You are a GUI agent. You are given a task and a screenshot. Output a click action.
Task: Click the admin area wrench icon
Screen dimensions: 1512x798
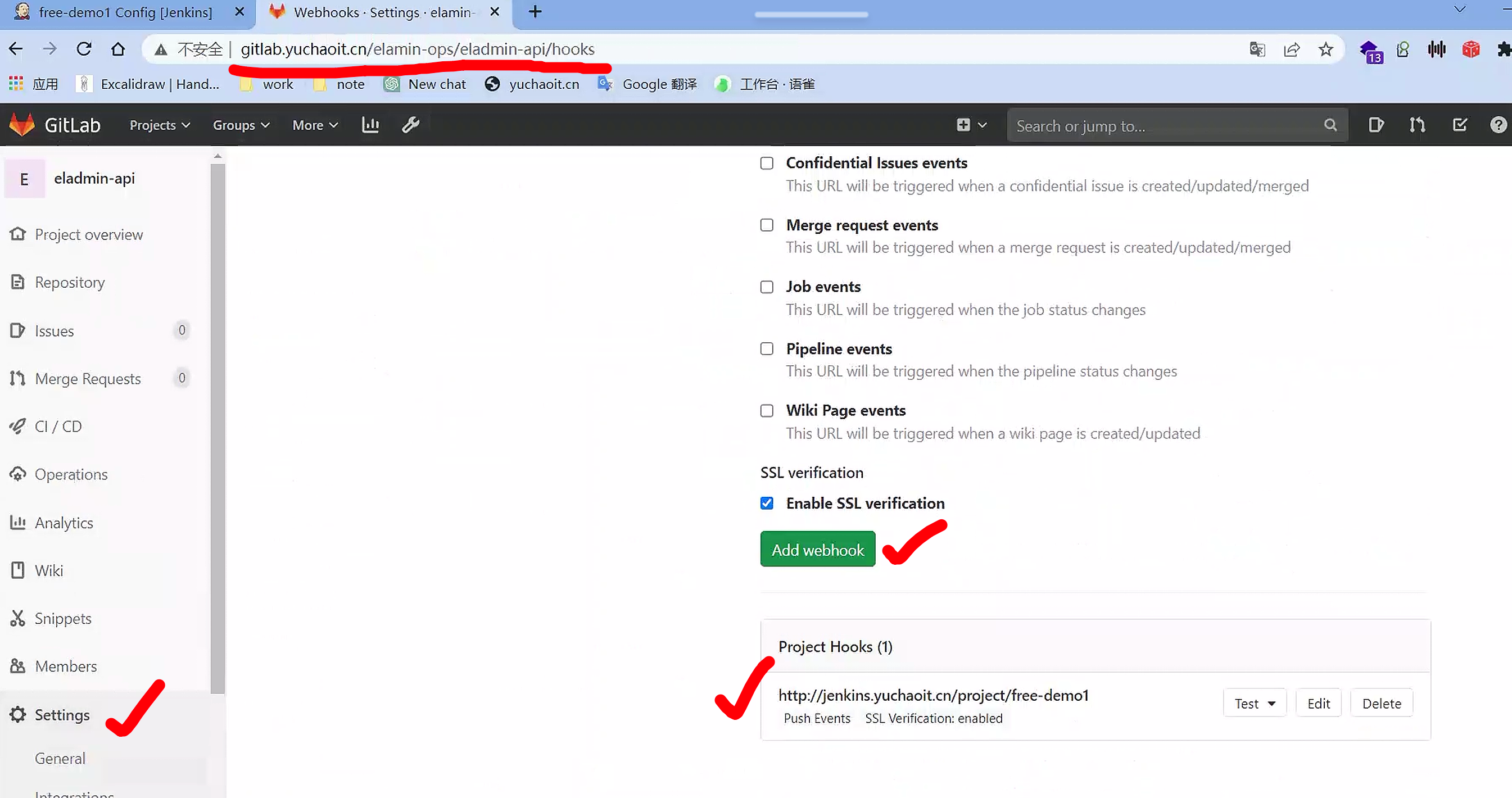410,125
